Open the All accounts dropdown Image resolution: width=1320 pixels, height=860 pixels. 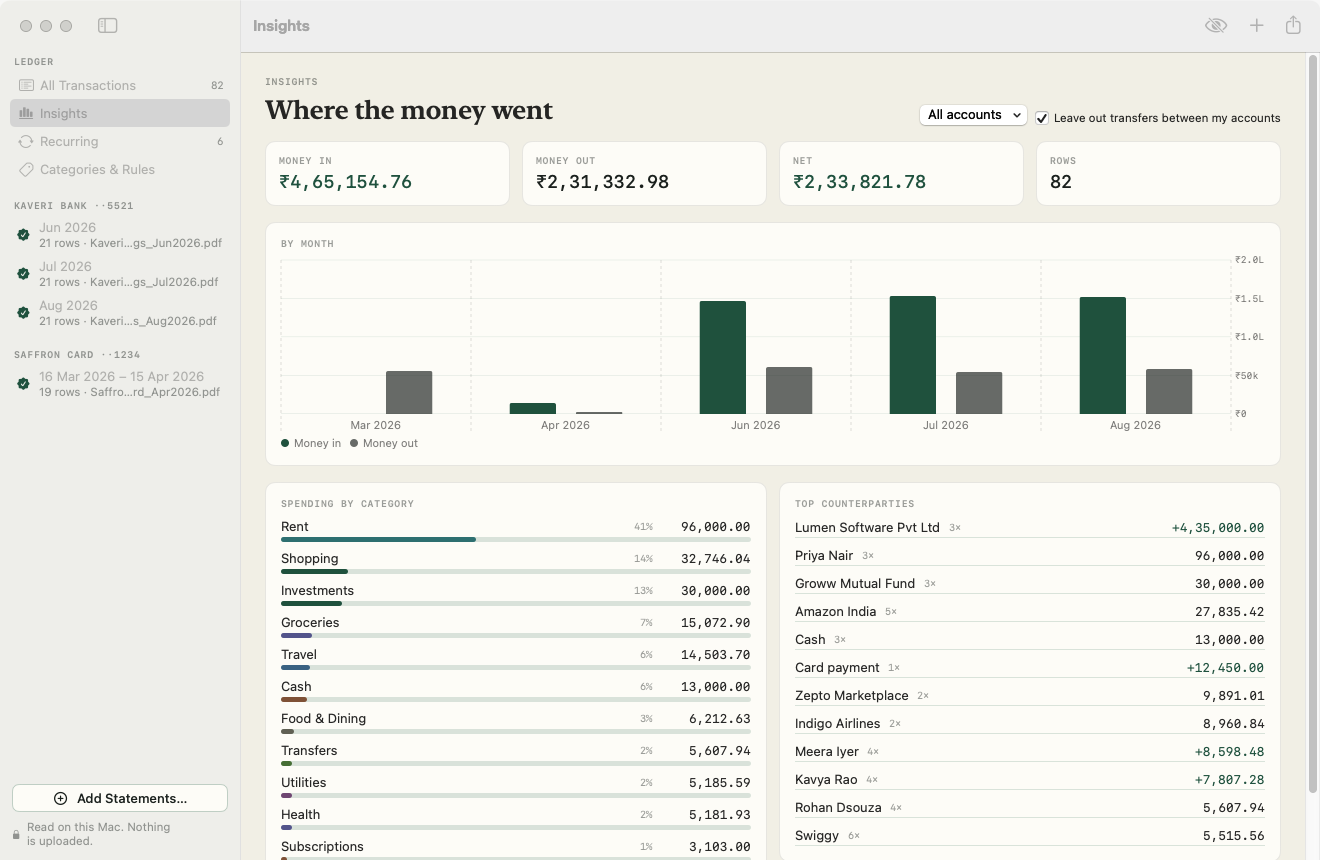tap(973, 115)
